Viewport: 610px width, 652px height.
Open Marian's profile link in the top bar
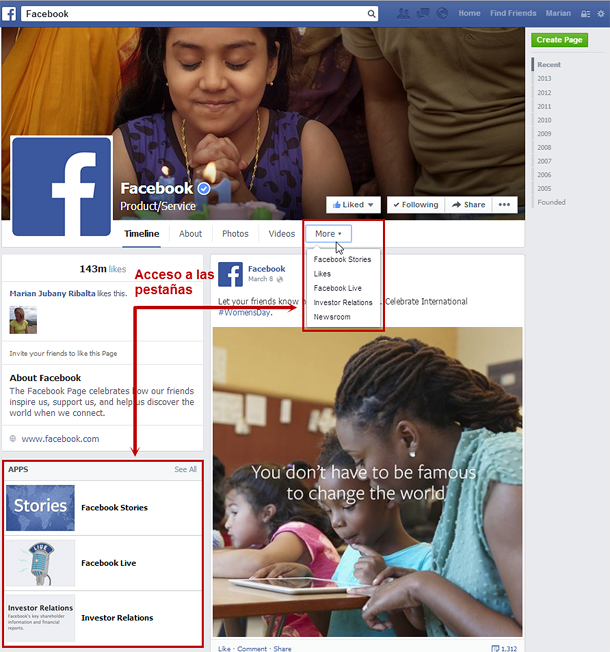coord(558,13)
